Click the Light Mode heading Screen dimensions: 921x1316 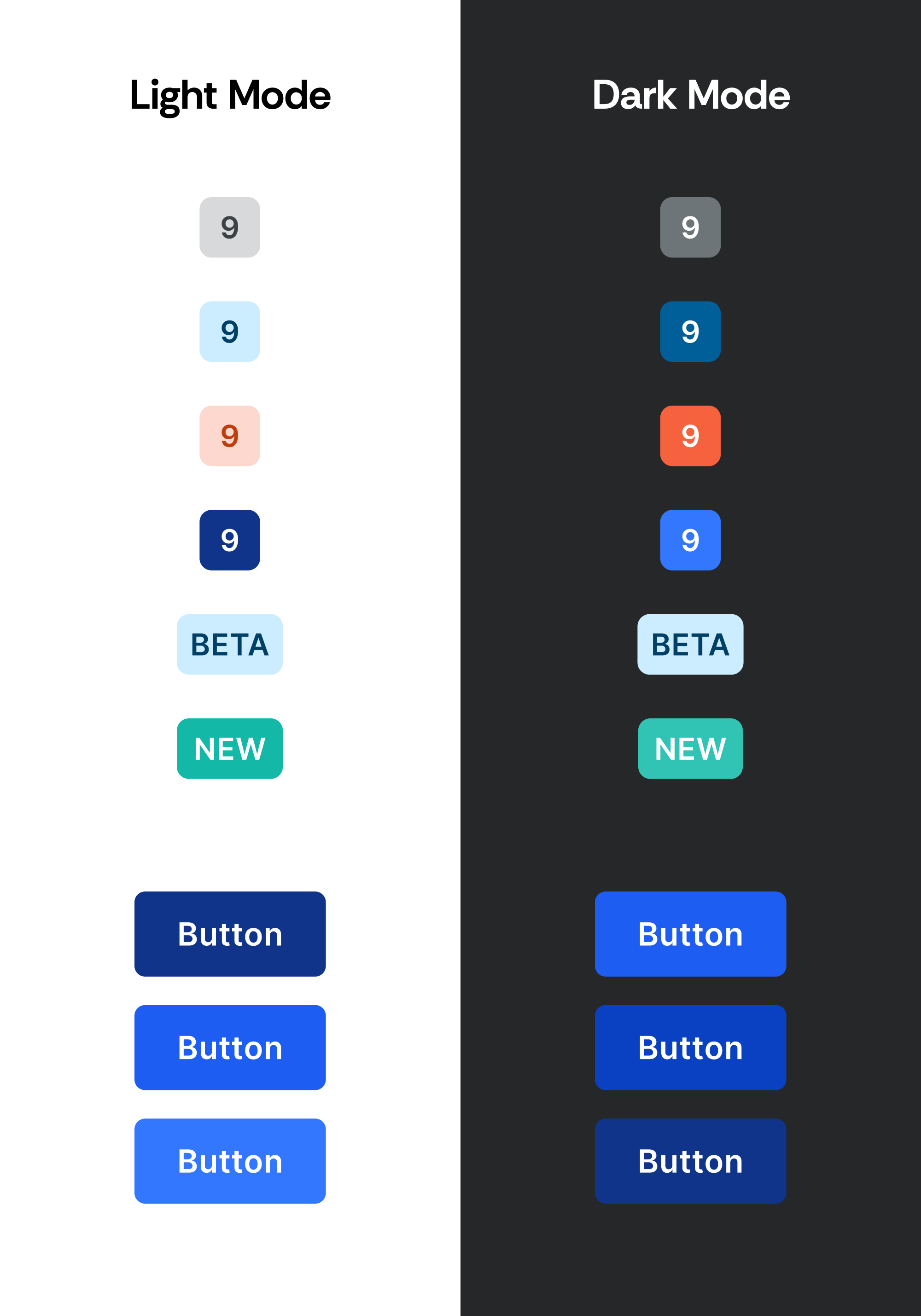[230, 95]
